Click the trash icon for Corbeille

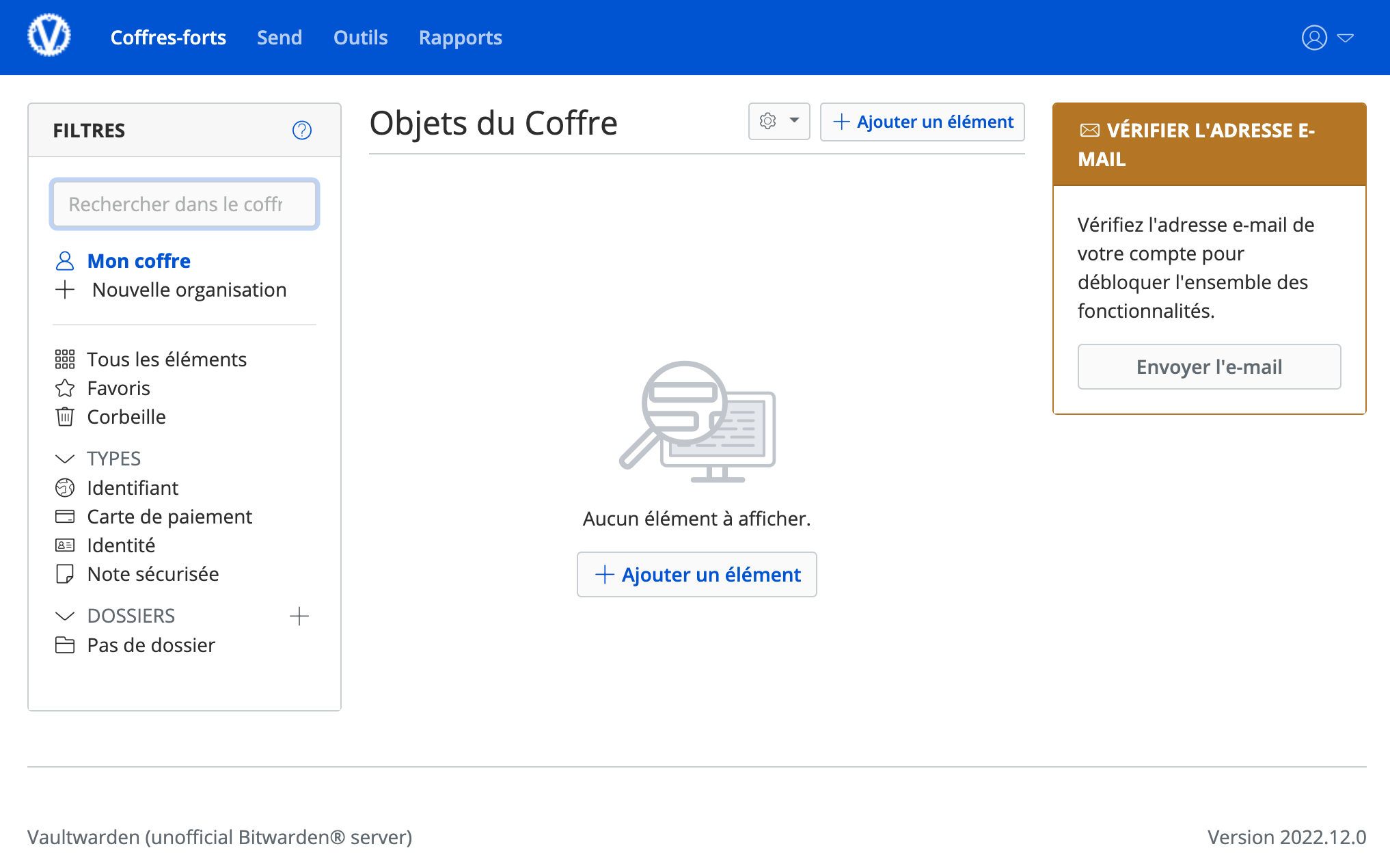(65, 417)
